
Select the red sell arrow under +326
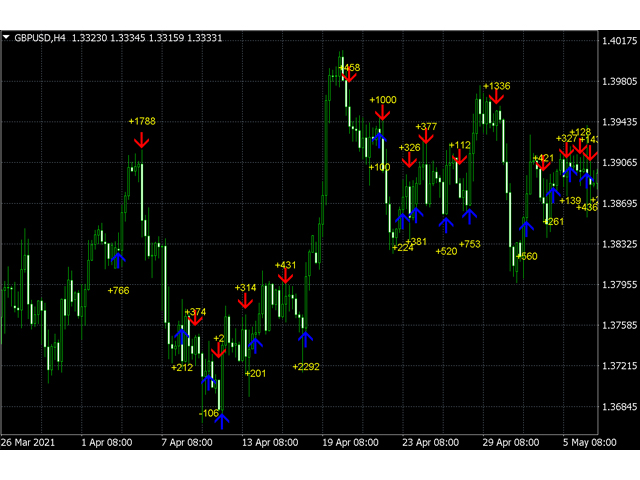(x=409, y=160)
